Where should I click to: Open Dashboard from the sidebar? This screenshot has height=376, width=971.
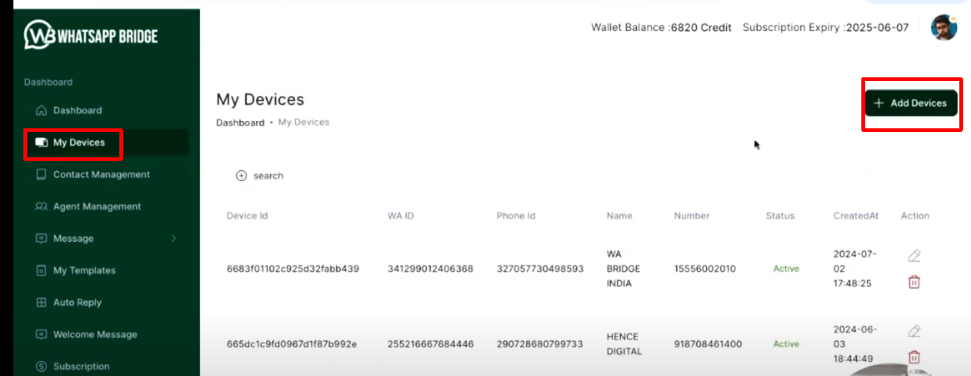tap(77, 110)
